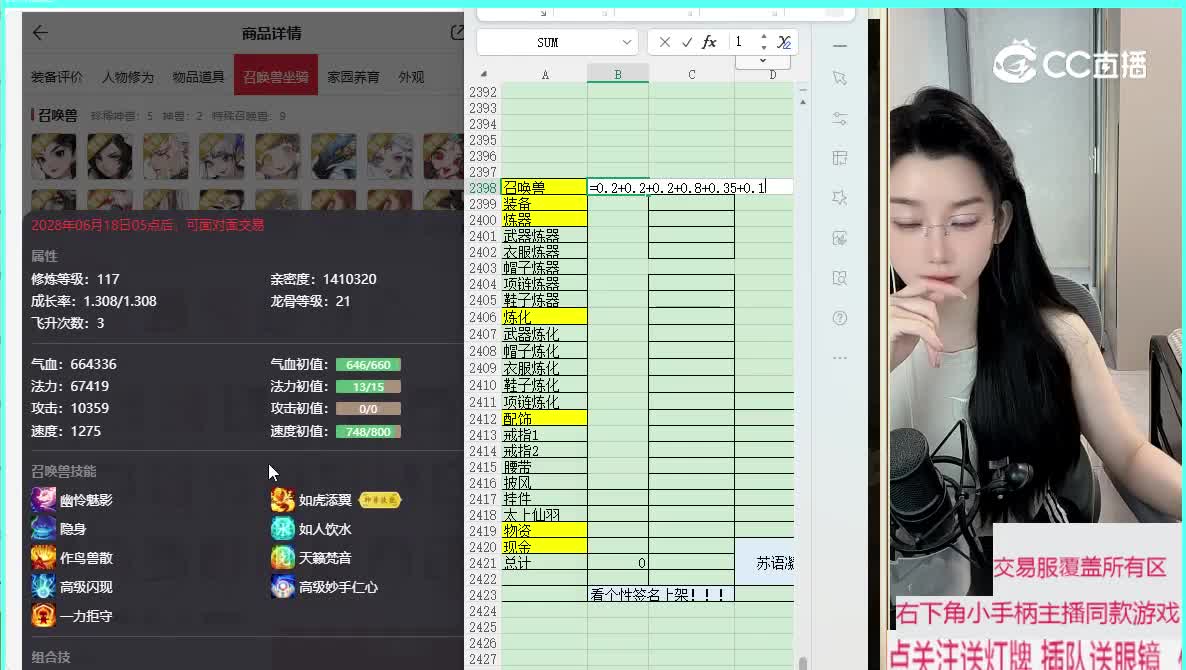Select the 炼化 yellow cell
The width and height of the screenshot is (1186, 670).
coord(545,317)
